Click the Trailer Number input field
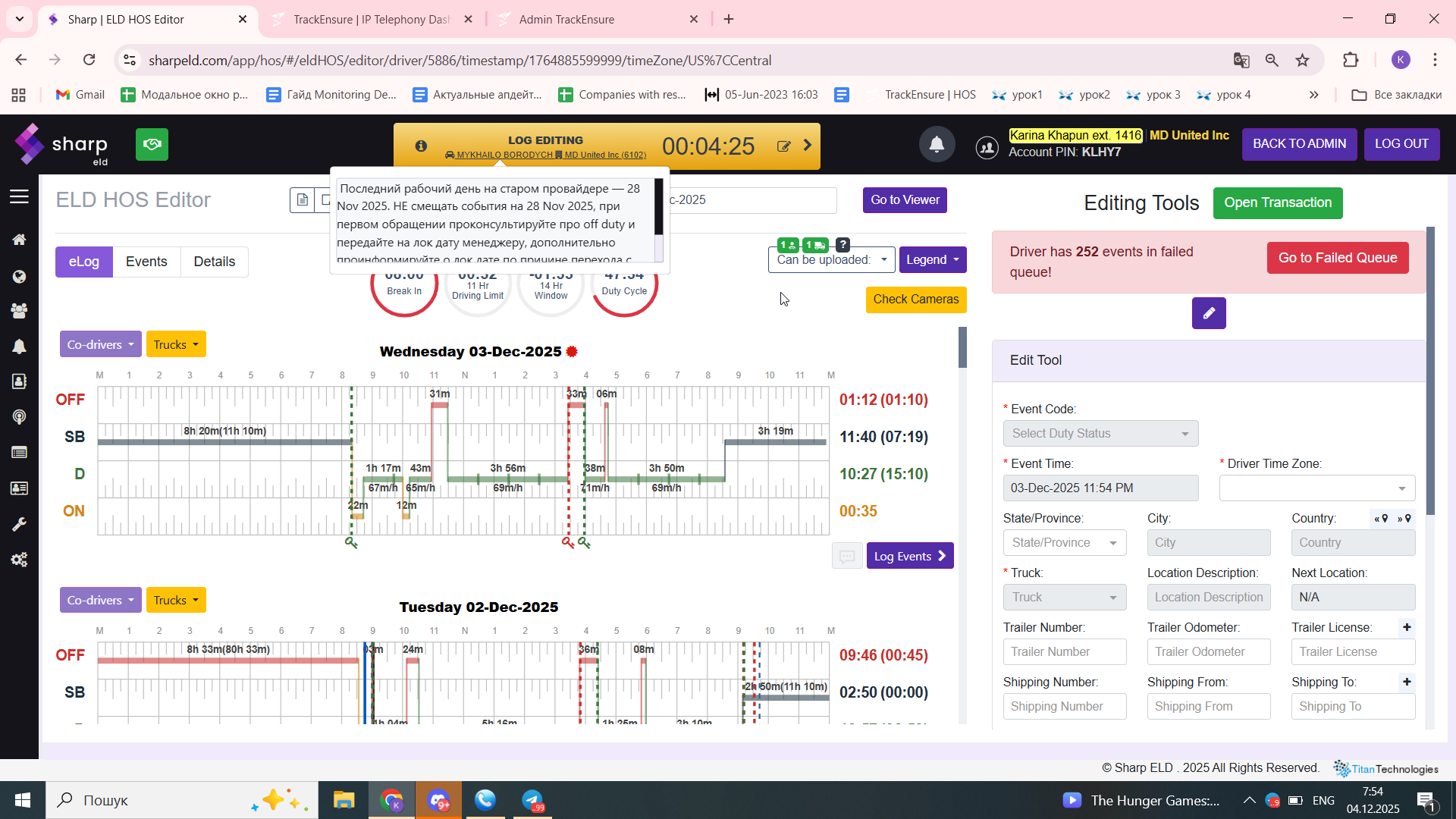 [x=1064, y=651]
